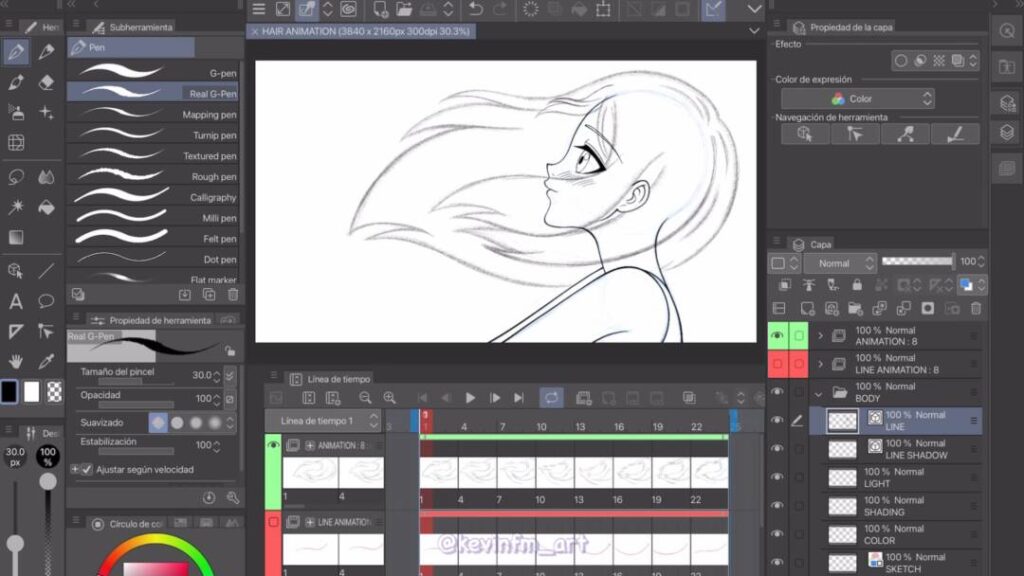Screen dimensions: 1024x576
Task: Open Color expression dropdown
Action: (857, 99)
